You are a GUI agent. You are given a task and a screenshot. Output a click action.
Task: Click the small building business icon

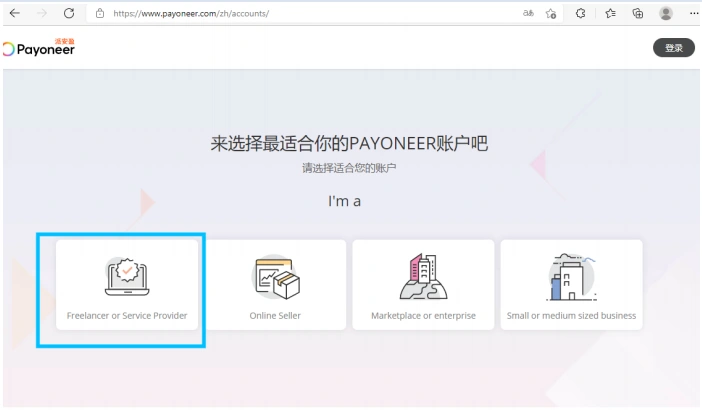(x=572, y=277)
